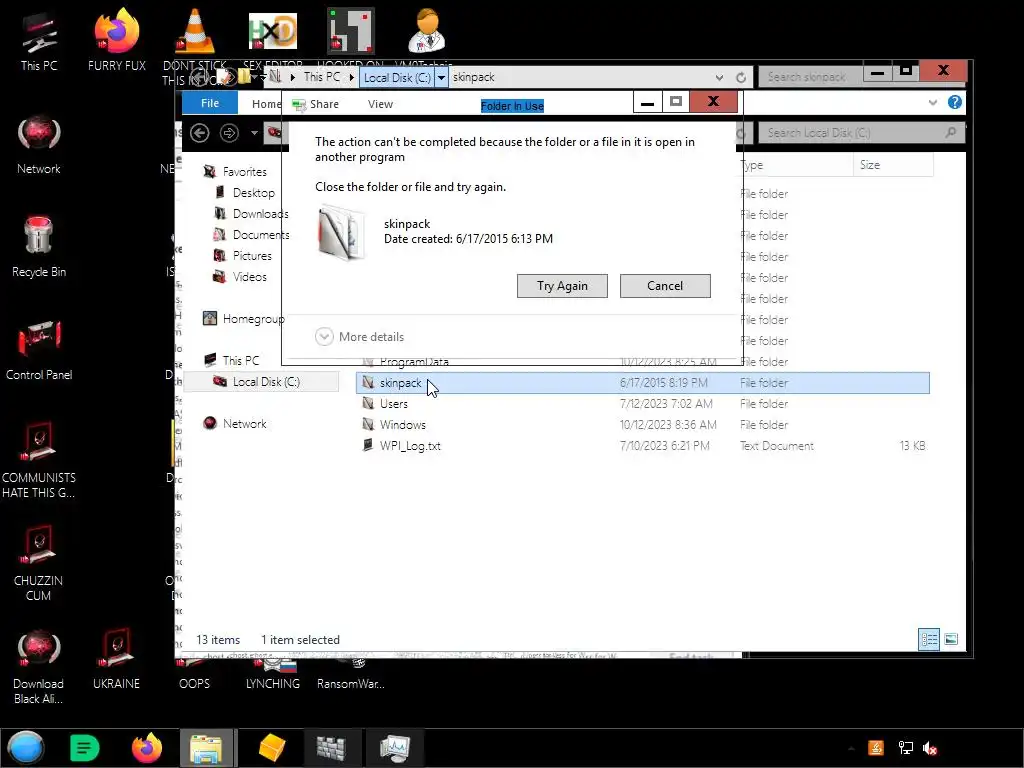Open system monitor taskbar icon
The height and width of the screenshot is (768, 1024).
[x=394, y=748]
